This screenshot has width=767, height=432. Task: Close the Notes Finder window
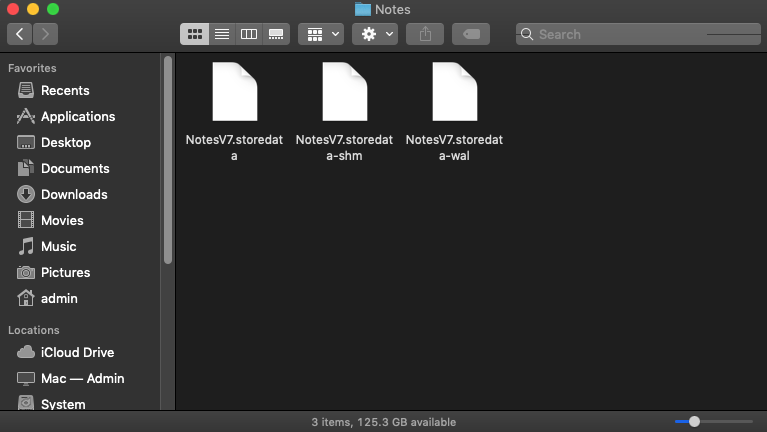13,9
